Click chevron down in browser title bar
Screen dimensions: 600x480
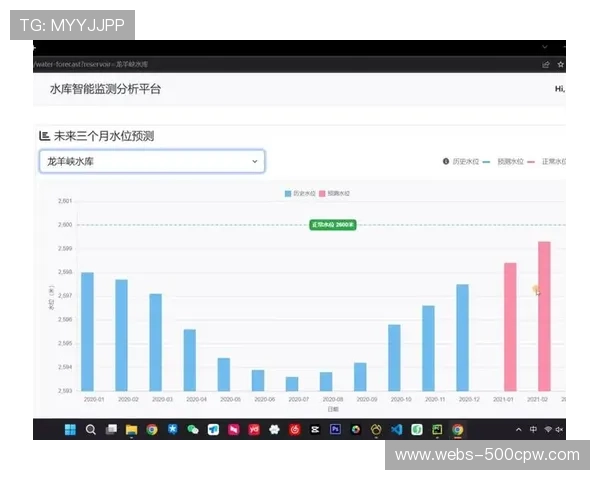tap(545, 47)
